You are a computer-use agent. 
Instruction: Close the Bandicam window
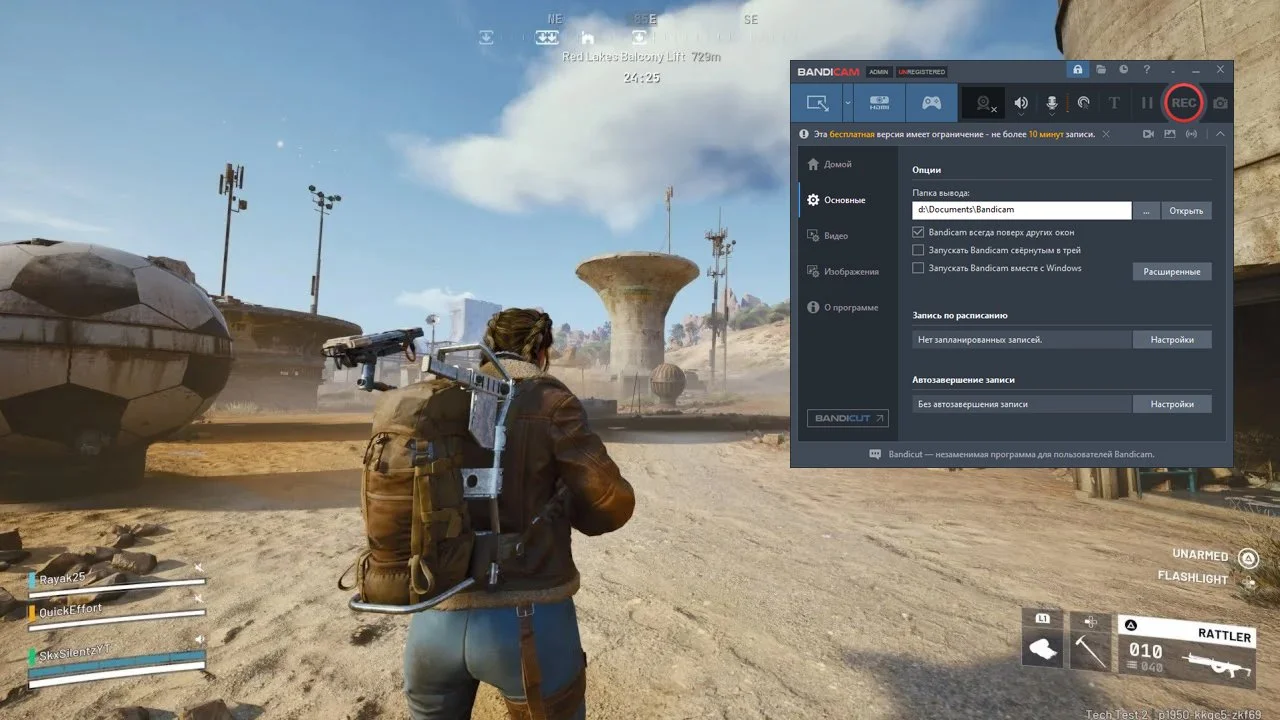[x=1220, y=70]
